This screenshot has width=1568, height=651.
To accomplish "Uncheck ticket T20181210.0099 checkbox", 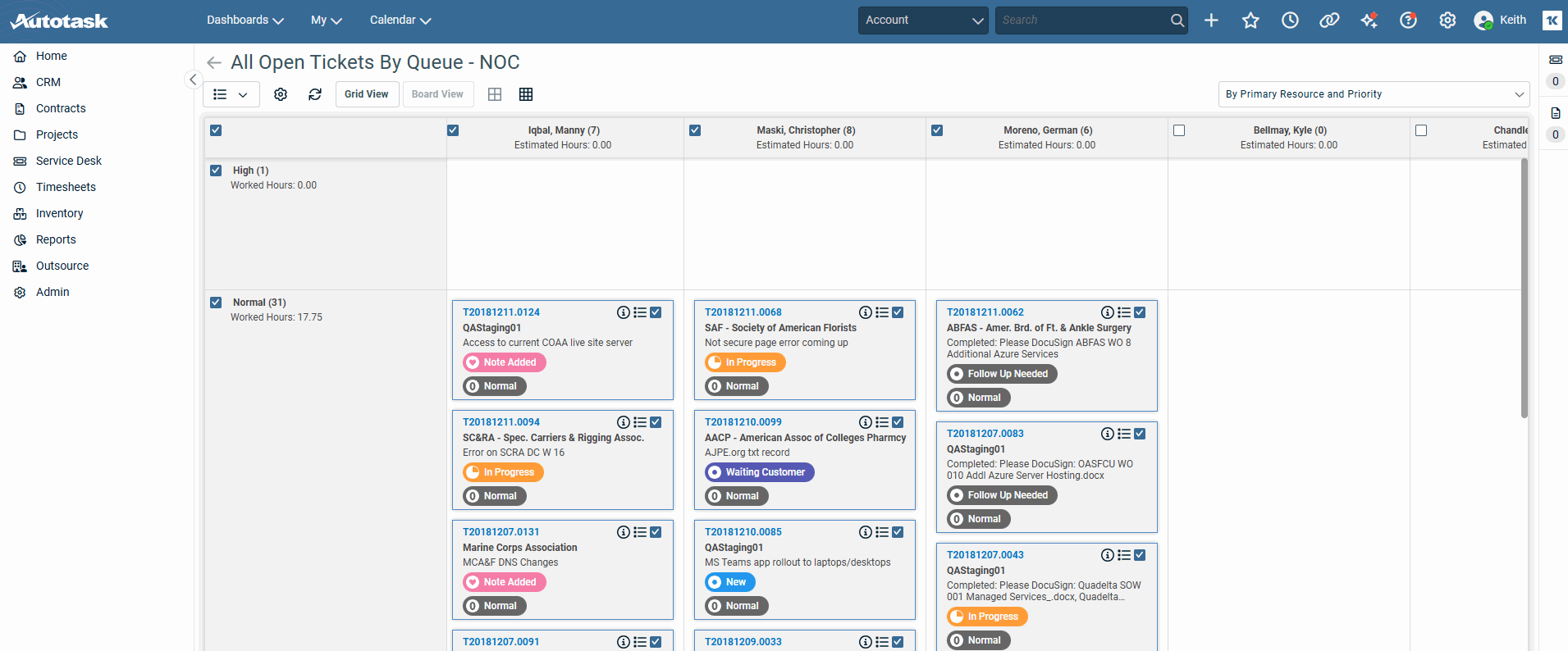I will point(898,422).
